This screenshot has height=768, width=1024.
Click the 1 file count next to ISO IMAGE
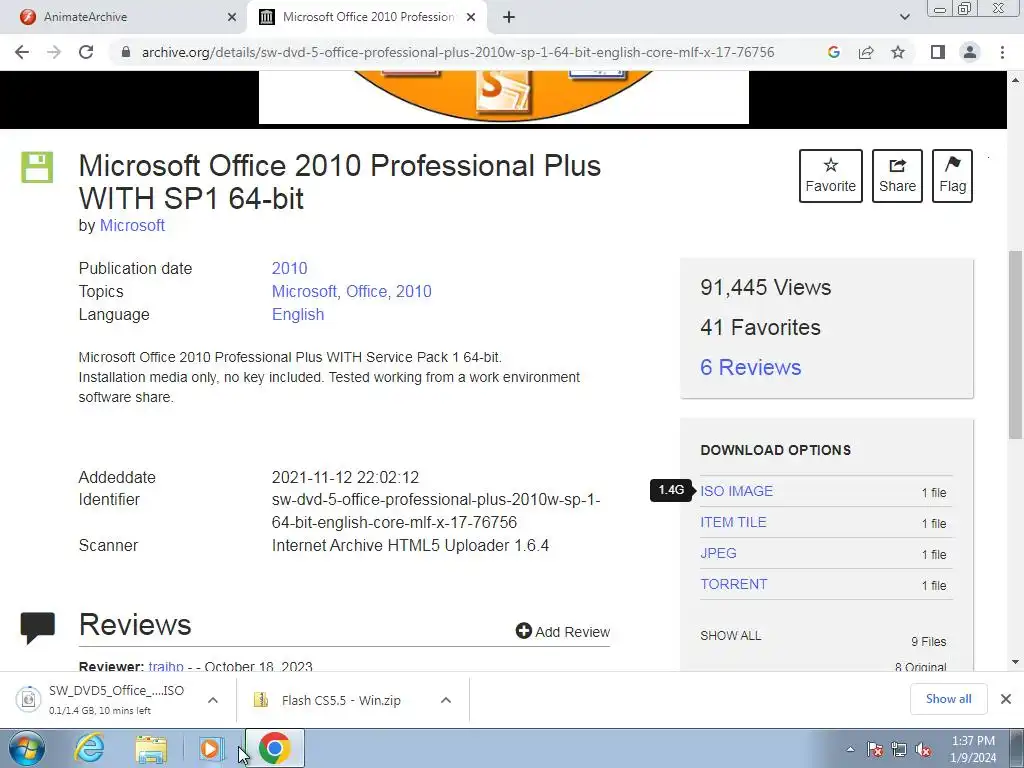tap(934, 492)
